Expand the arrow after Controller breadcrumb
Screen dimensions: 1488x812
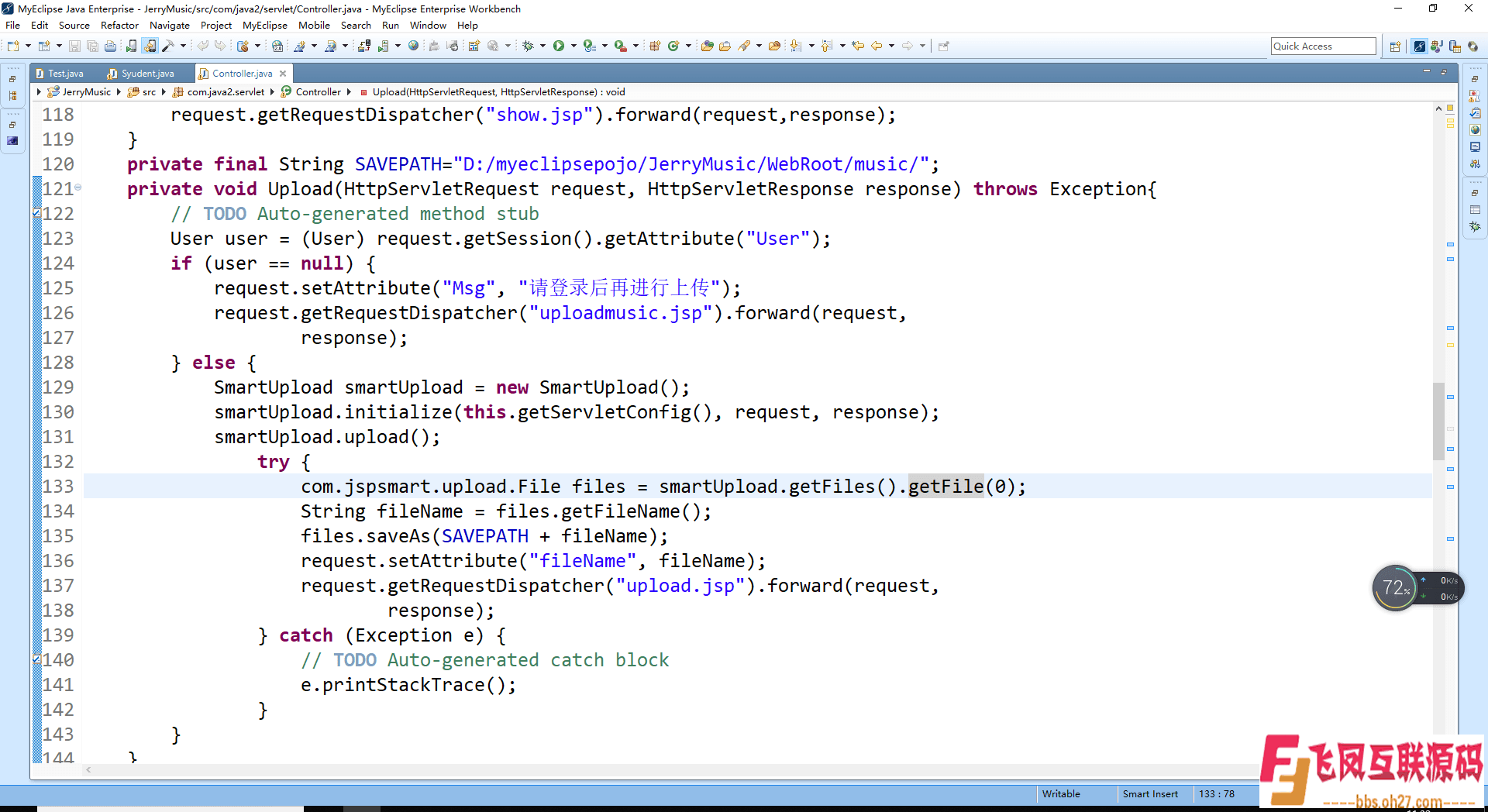349,92
